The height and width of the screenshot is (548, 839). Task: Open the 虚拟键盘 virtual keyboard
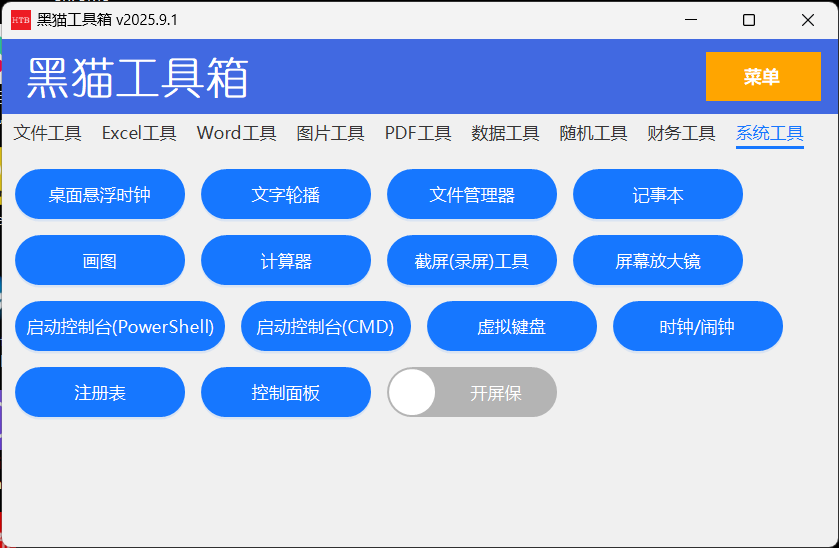click(512, 326)
